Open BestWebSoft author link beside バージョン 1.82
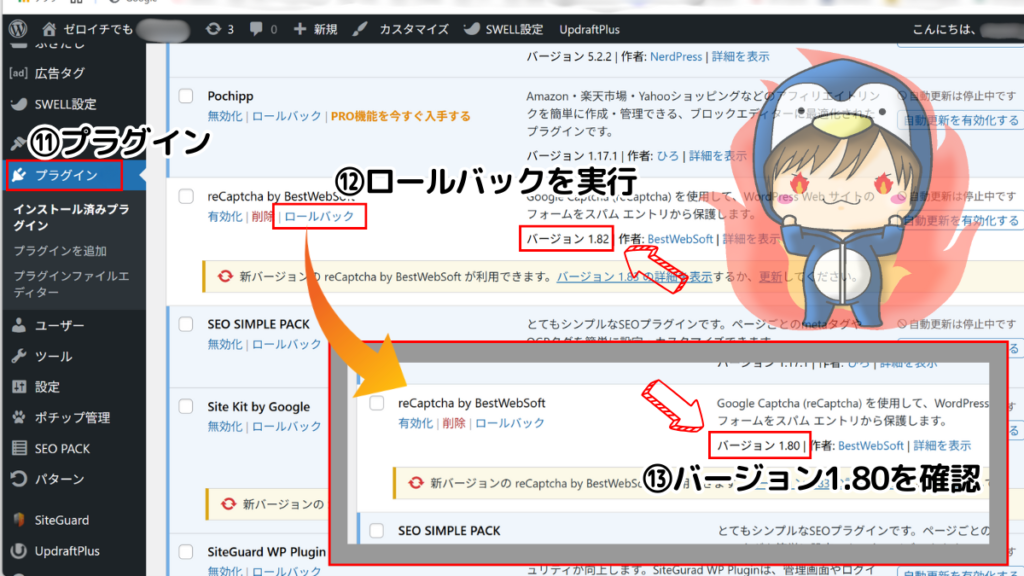The image size is (1024, 576). [680, 239]
